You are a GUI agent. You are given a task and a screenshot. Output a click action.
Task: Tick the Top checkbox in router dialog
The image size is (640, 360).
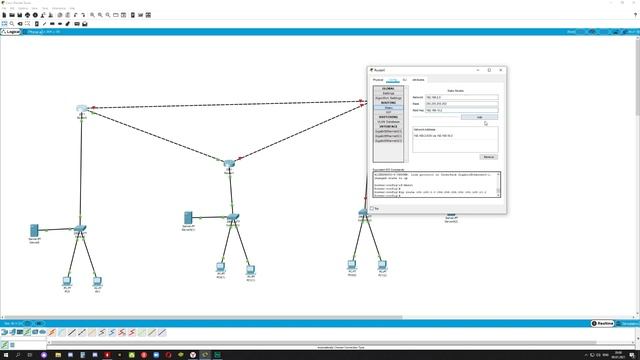(x=372, y=208)
